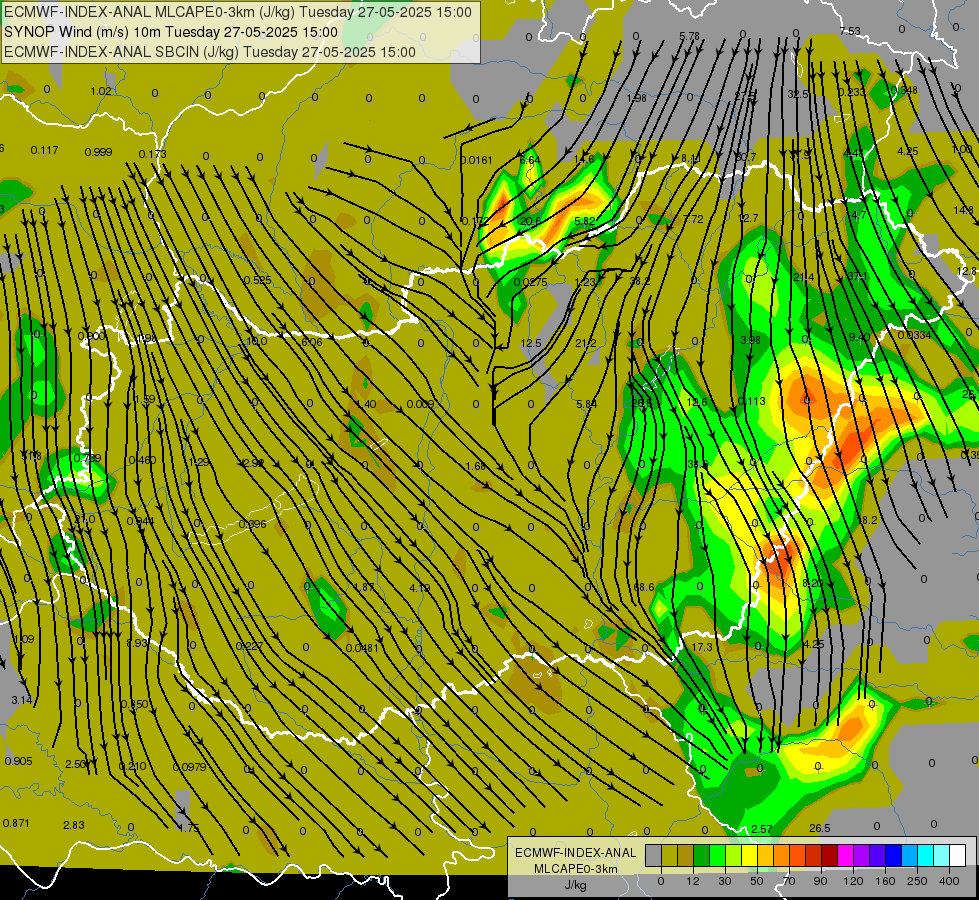
Task: Click the gray swatch in the legend
Action: coord(654,856)
